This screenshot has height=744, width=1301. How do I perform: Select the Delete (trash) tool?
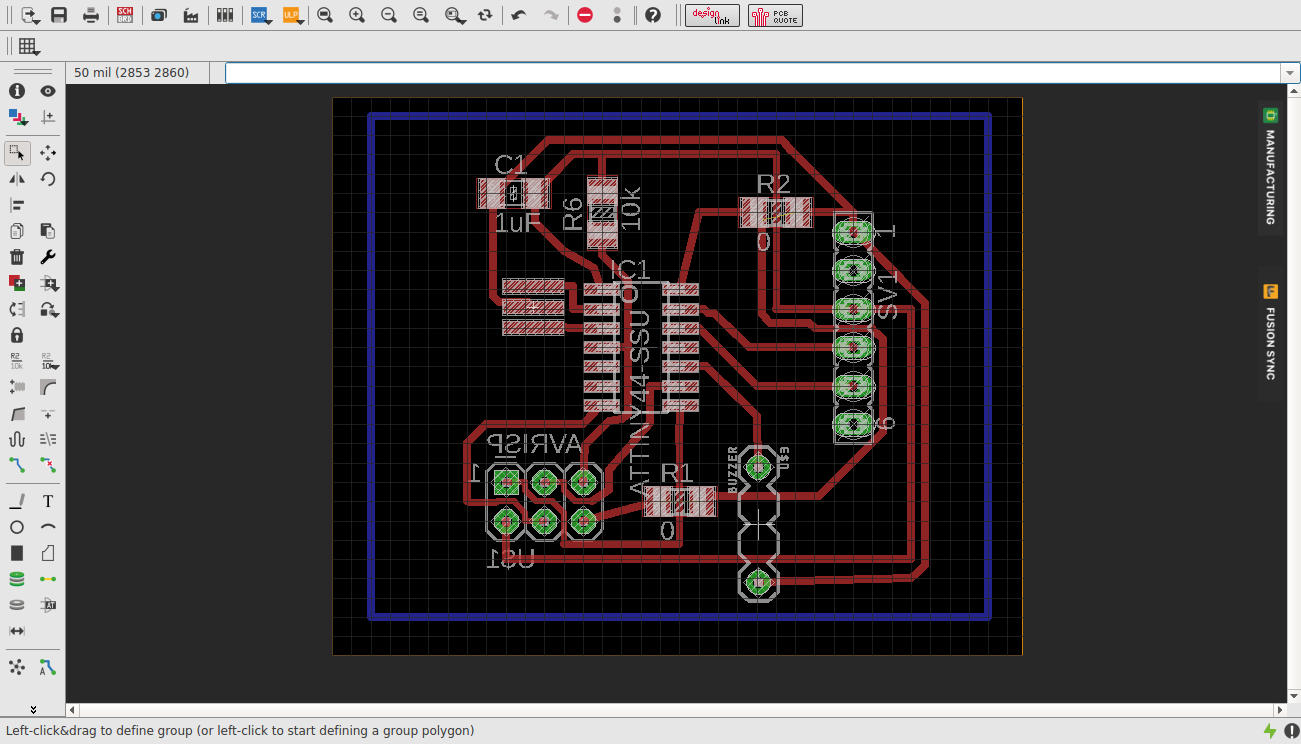point(16,256)
